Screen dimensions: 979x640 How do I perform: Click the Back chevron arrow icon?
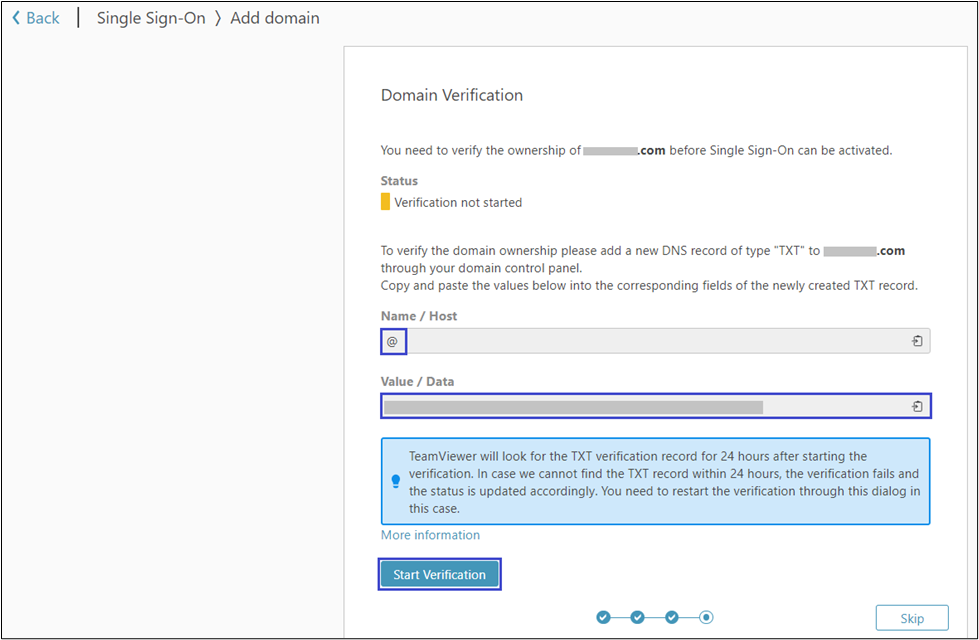point(16,18)
